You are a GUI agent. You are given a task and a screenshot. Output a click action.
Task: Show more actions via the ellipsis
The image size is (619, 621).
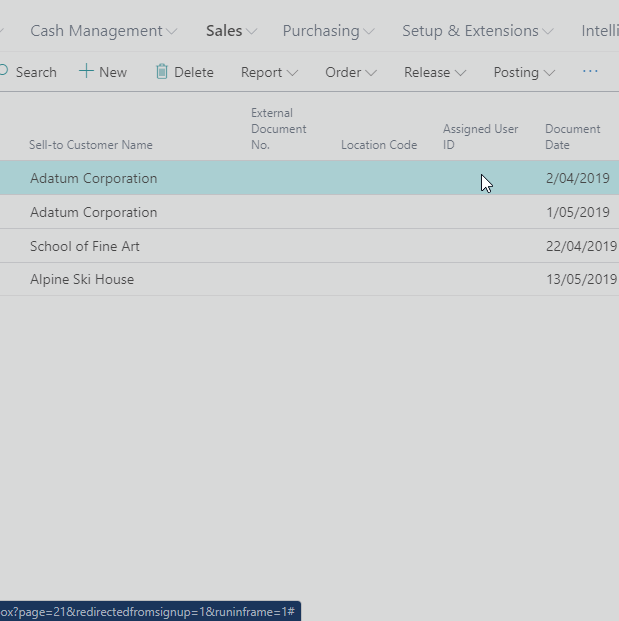(x=590, y=72)
